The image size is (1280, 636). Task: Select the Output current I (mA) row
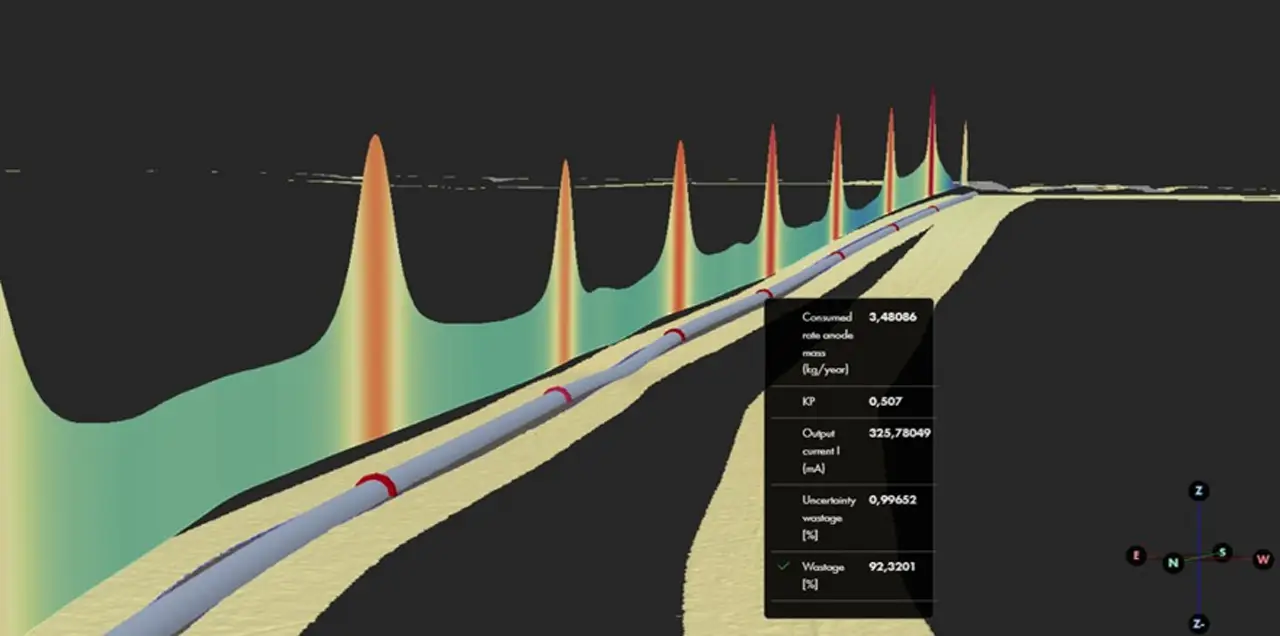(x=850, y=450)
